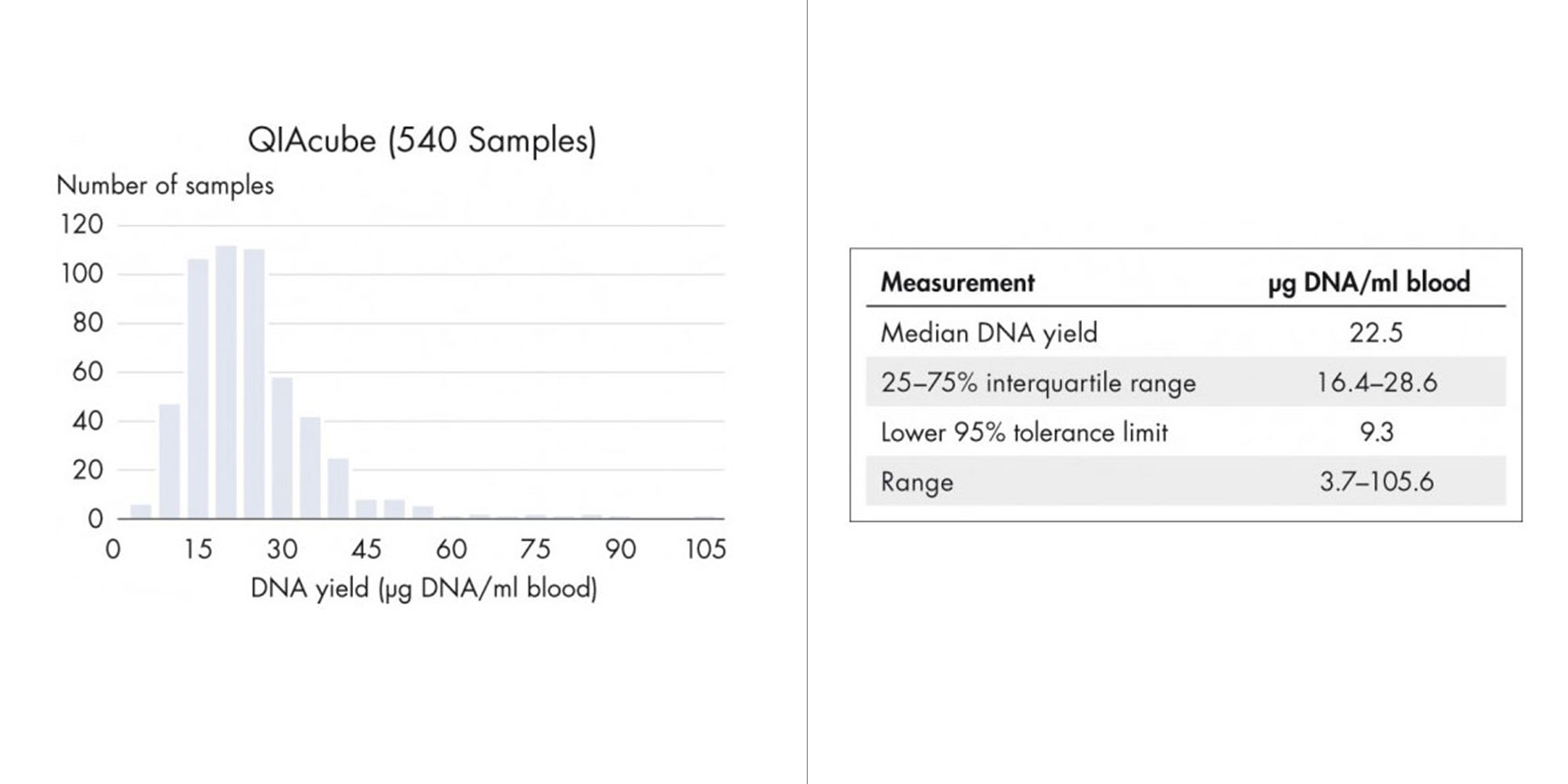
Task: Click the 3.7–105.6 range value
Action: [1377, 481]
